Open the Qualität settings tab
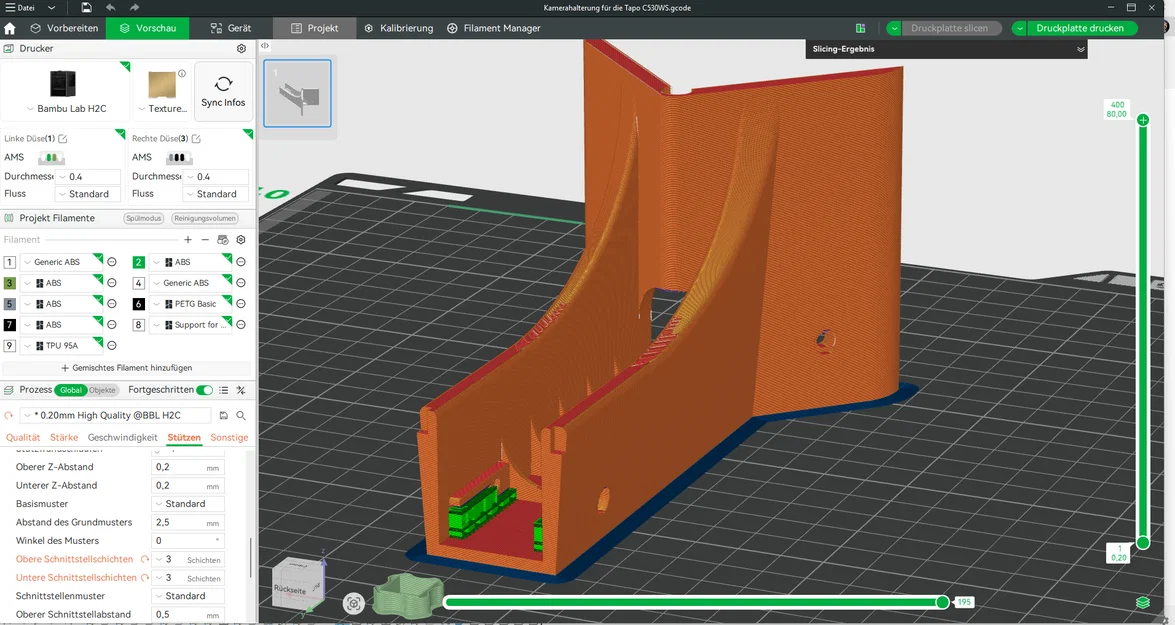 [23, 438]
